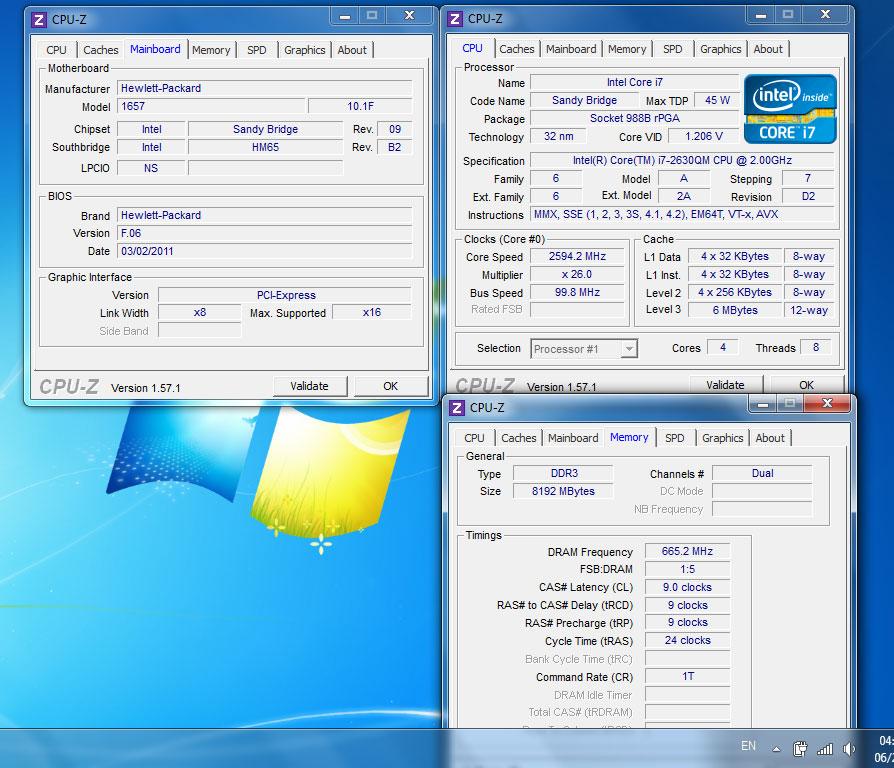Image resolution: width=894 pixels, height=768 pixels.
Task: Click the Link Width x8 value
Action: coord(200,312)
